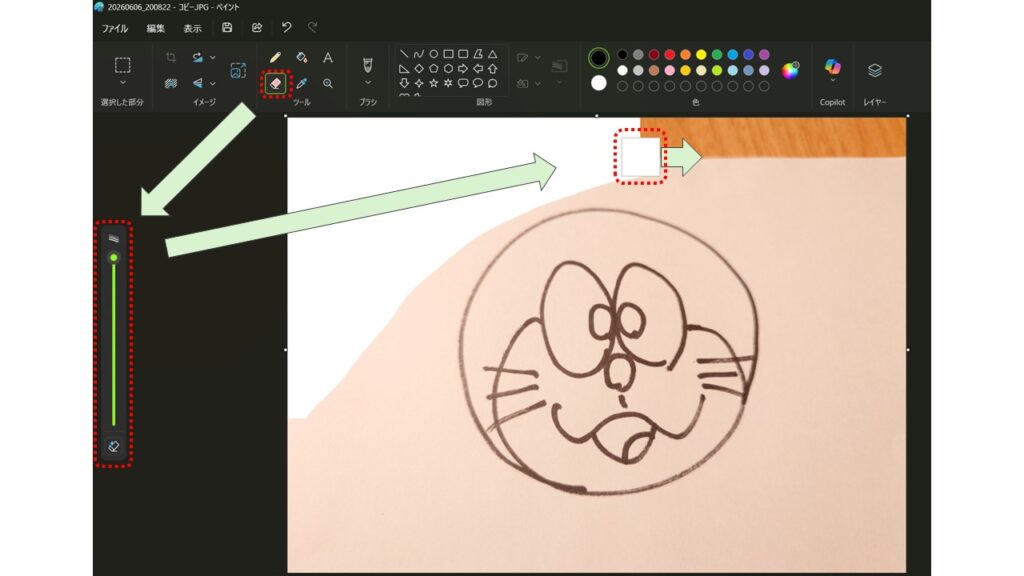Image resolution: width=1024 pixels, height=576 pixels.
Task: Select the Eraser tool
Action: point(276,84)
